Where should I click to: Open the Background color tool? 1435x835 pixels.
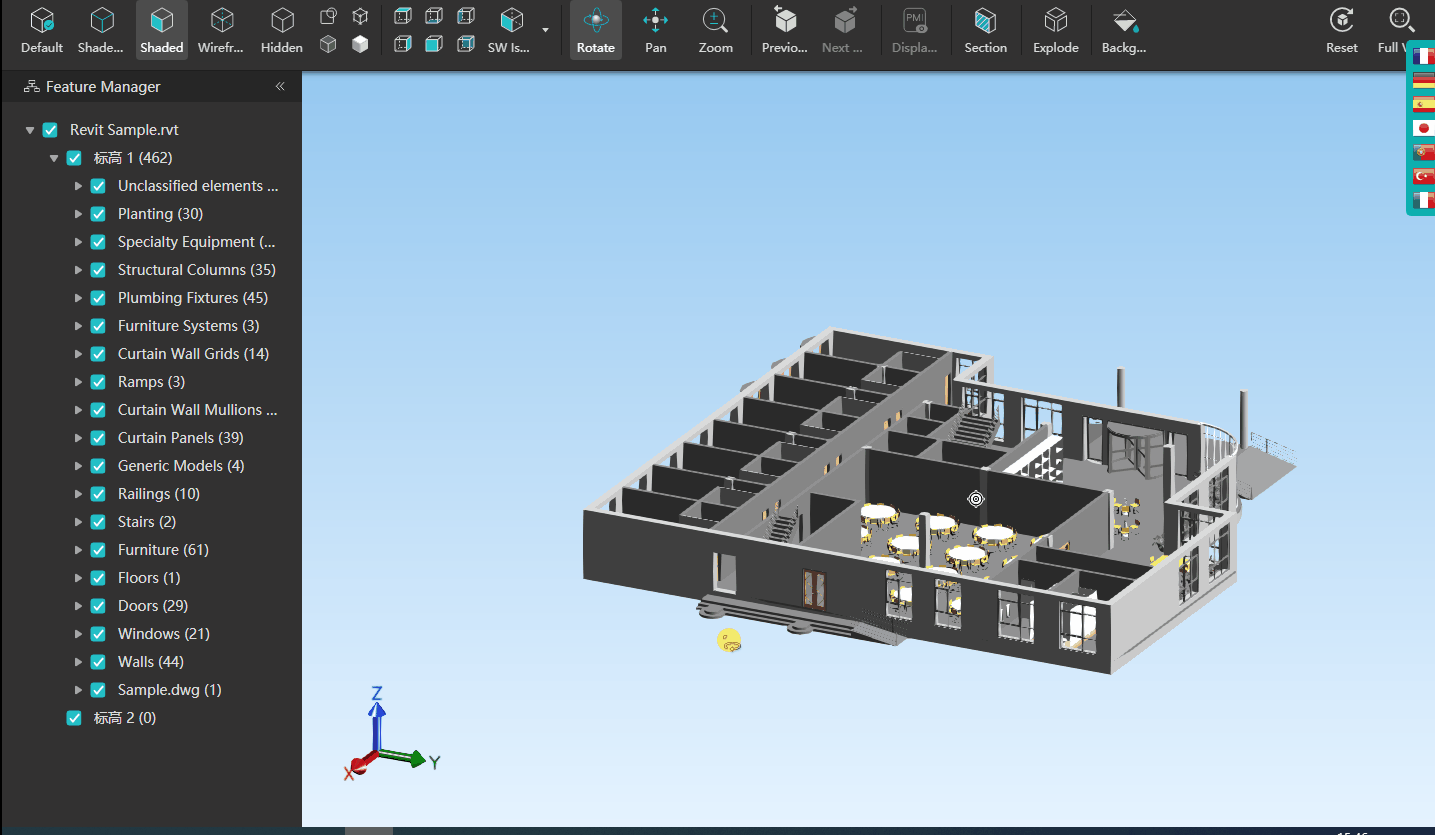1124,30
